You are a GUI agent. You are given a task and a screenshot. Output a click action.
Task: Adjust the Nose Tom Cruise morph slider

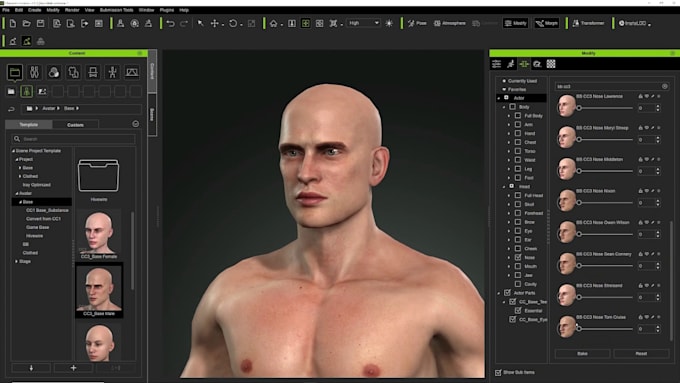(x=605, y=329)
